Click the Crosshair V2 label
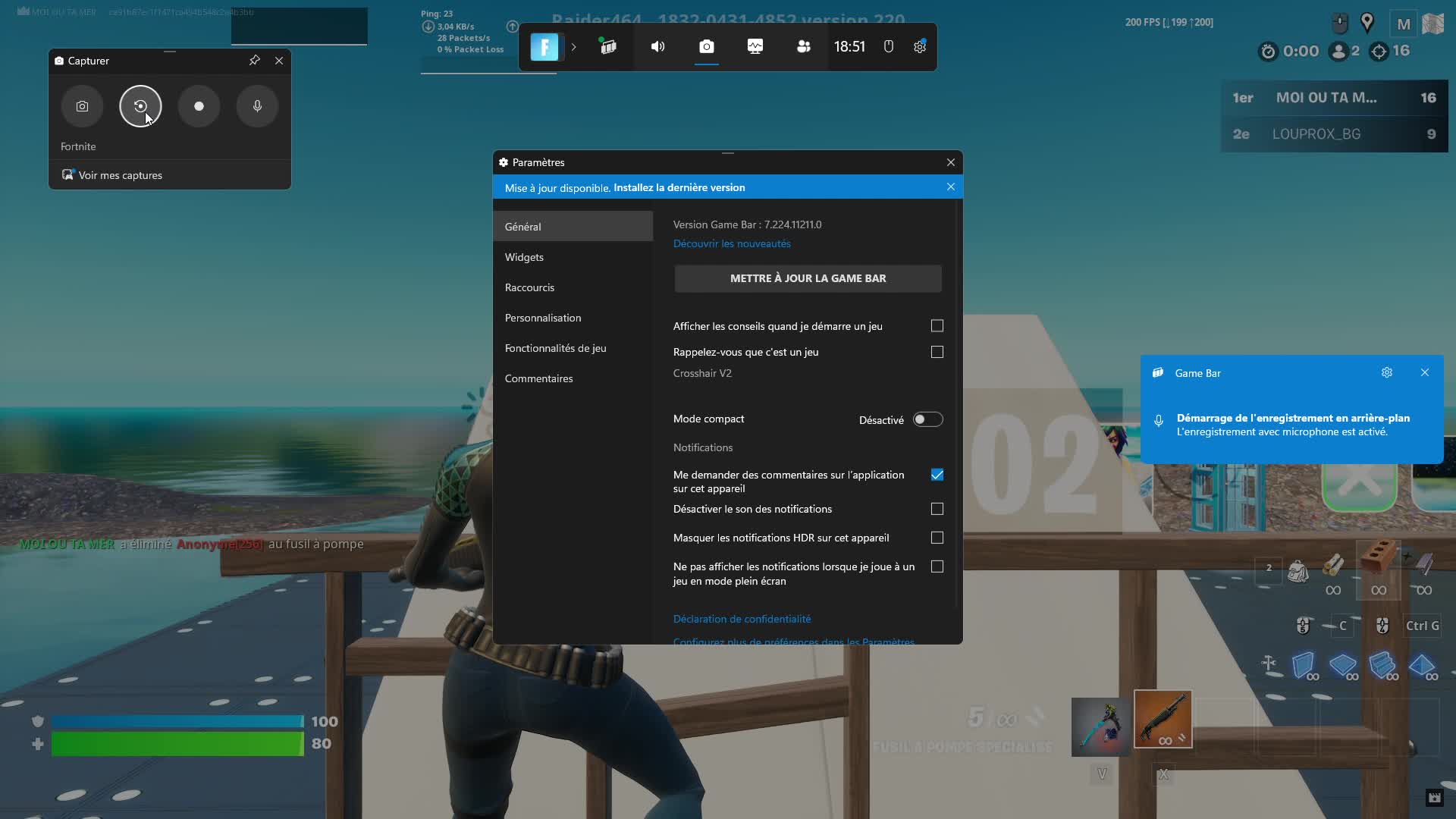1456x819 pixels. [x=702, y=373]
